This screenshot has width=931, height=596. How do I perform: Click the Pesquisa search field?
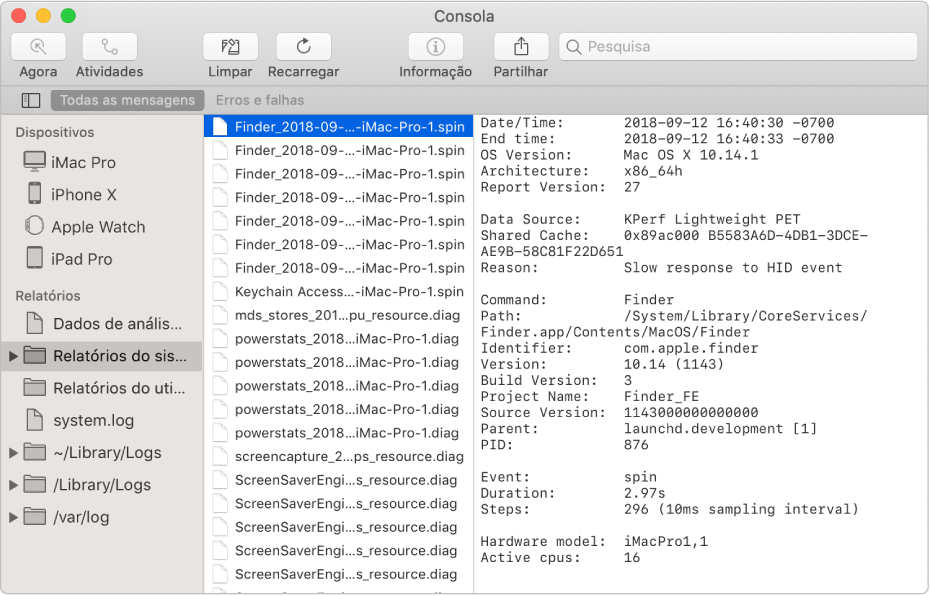pos(738,46)
